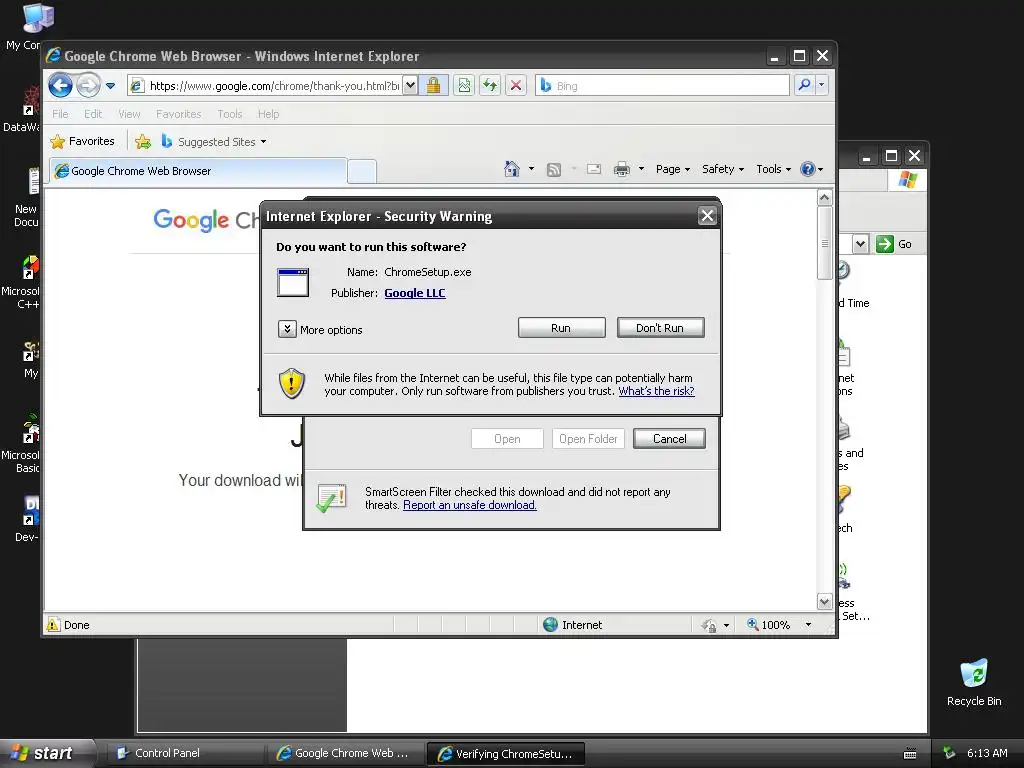
Task: Click the Favorites star button
Action: click(x=83, y=141)
